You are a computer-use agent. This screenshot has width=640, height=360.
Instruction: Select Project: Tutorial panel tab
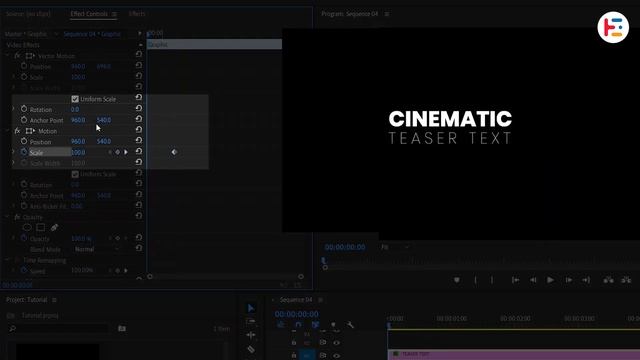[27, 300]
